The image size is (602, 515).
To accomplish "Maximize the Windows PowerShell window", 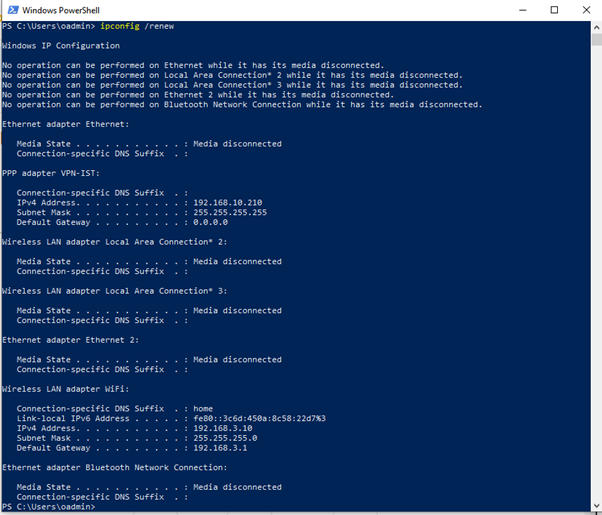I will pos(554,10).
